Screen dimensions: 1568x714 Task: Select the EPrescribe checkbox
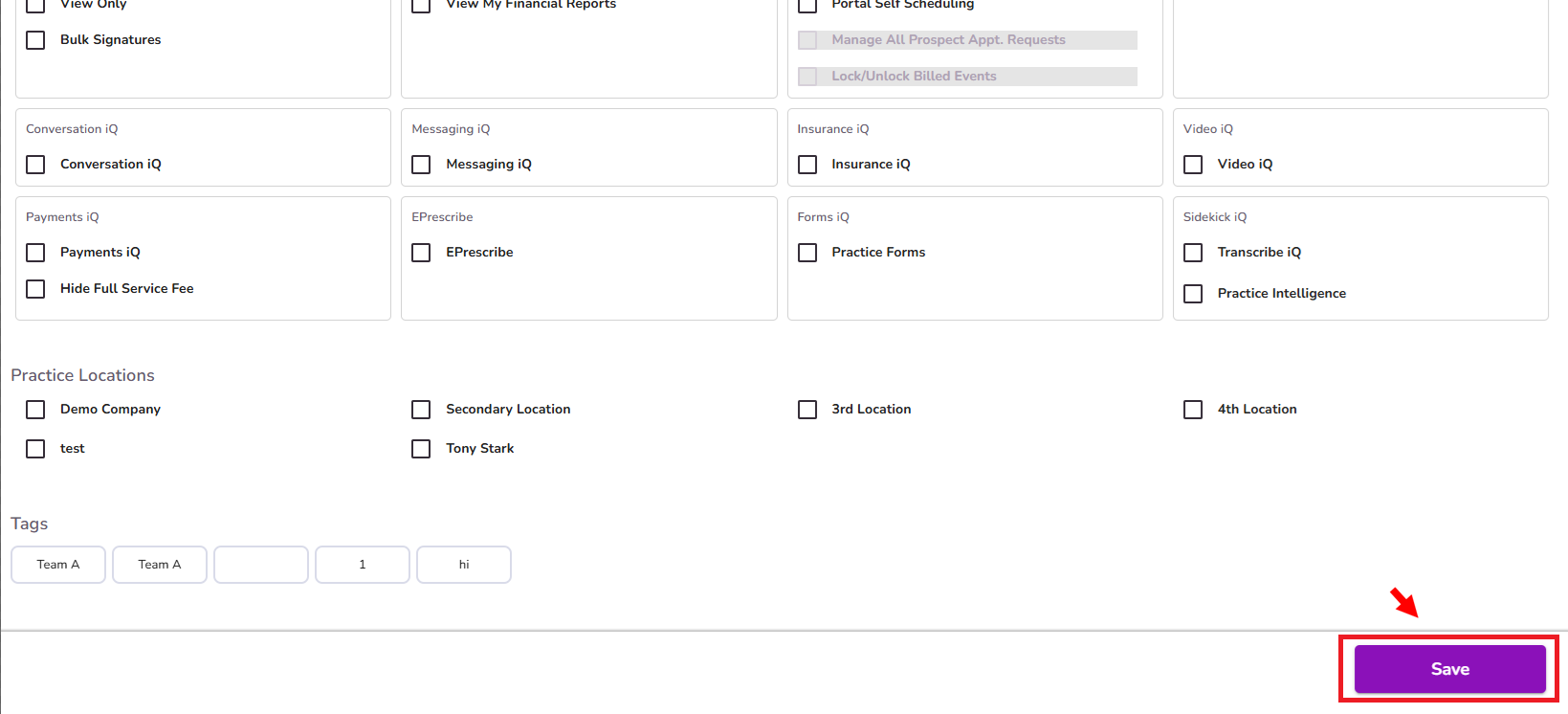421,253
